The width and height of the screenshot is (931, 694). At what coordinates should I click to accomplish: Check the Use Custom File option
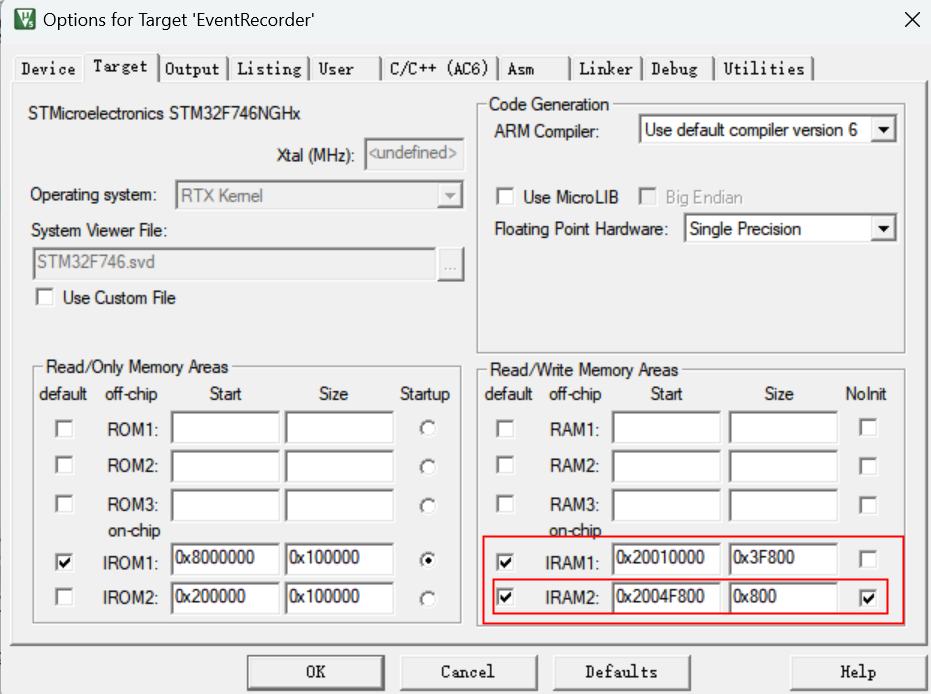(x=45, y=297)
